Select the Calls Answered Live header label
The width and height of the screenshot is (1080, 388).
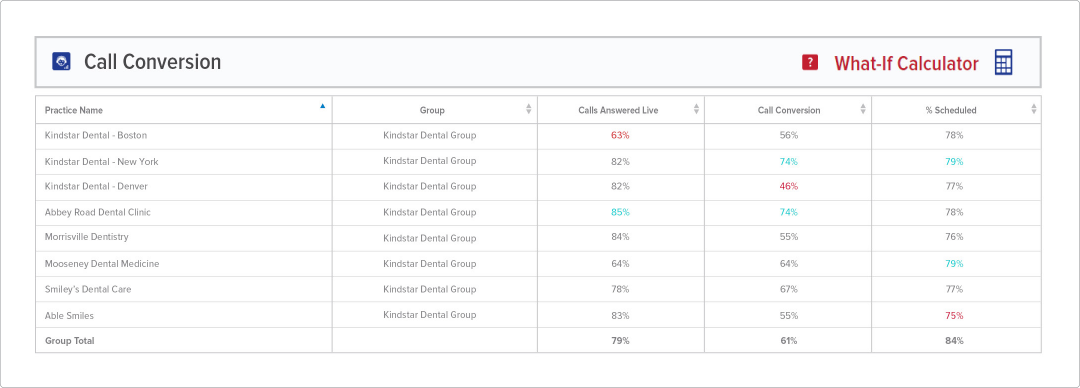618,110
